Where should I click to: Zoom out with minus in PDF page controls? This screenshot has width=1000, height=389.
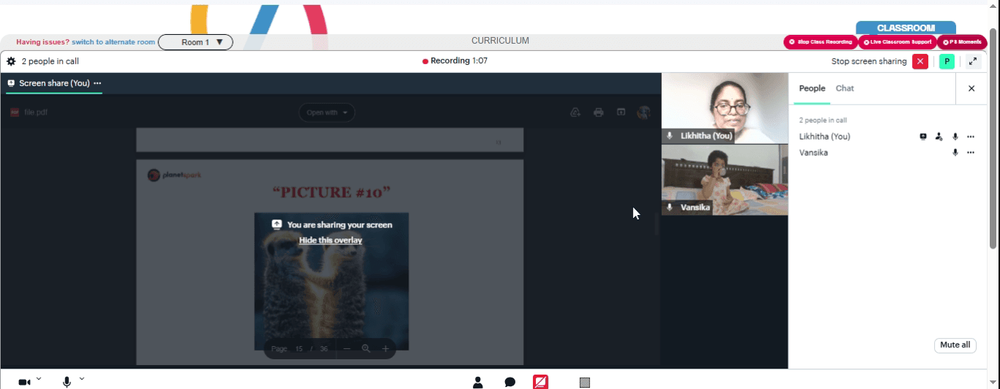point(347,349)
